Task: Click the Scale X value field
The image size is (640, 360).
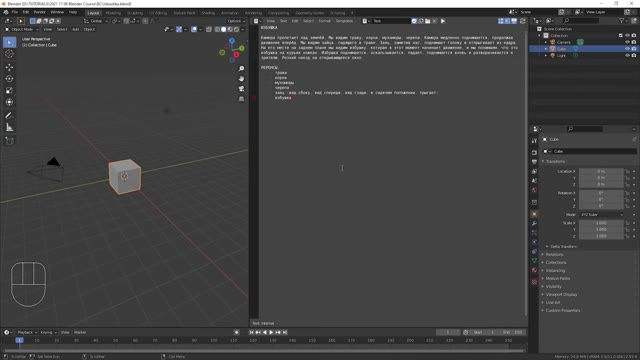Action: pos(601,223)
